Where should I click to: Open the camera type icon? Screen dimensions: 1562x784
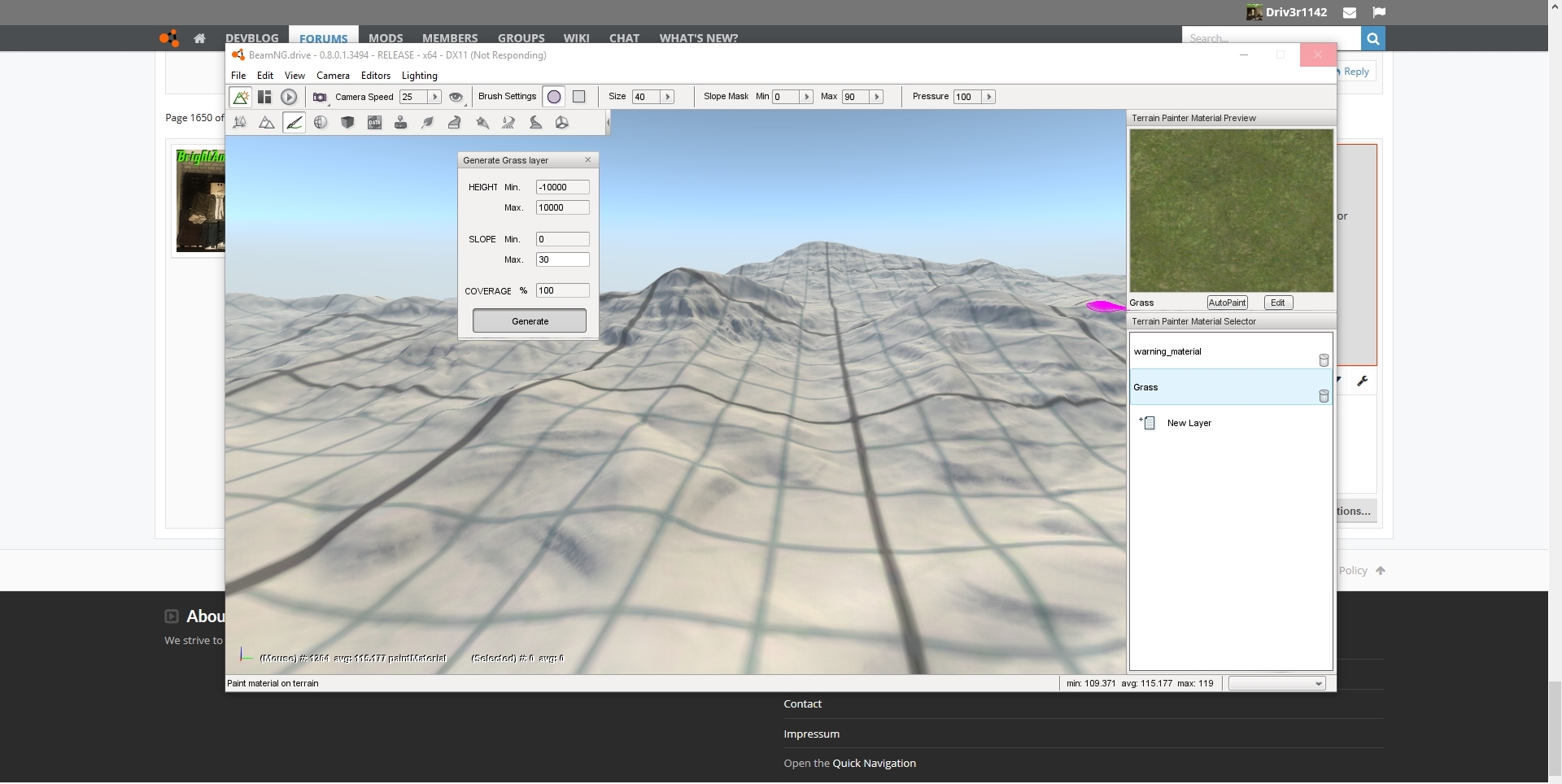pyautogui.click(x=320, y=97)
